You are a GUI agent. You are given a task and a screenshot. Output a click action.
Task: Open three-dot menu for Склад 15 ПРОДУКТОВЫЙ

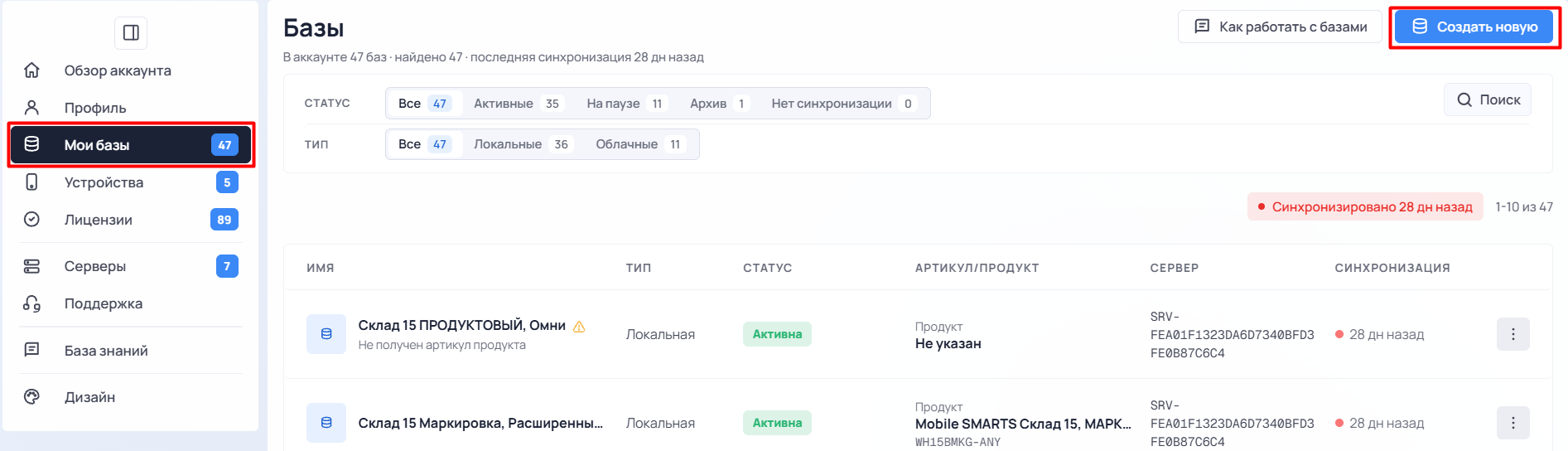tap(1513, 334)
